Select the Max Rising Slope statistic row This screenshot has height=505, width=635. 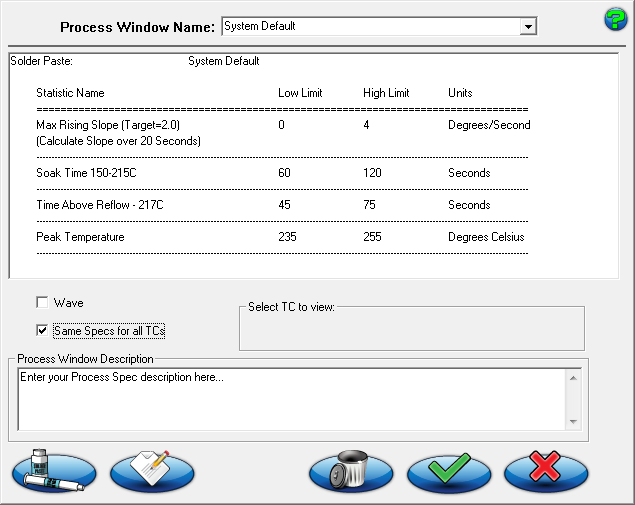pyautogui.click(x=108, y=125)
